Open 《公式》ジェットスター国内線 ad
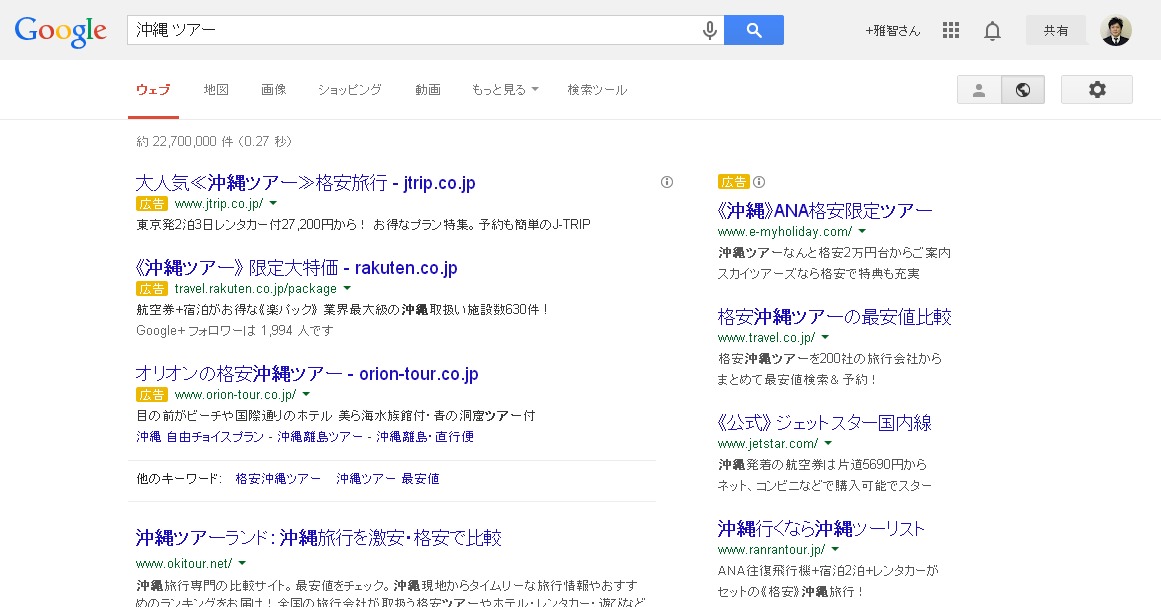Viewport: 1161px width, 607px height. (x=824, y=423)
